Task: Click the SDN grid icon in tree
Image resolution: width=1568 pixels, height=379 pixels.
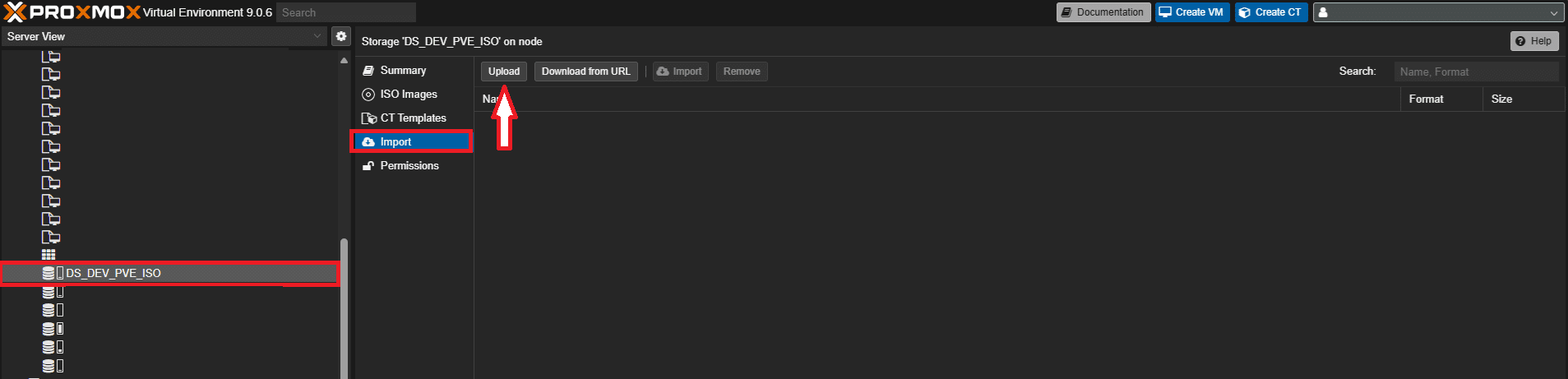Action: coord(49,255)
